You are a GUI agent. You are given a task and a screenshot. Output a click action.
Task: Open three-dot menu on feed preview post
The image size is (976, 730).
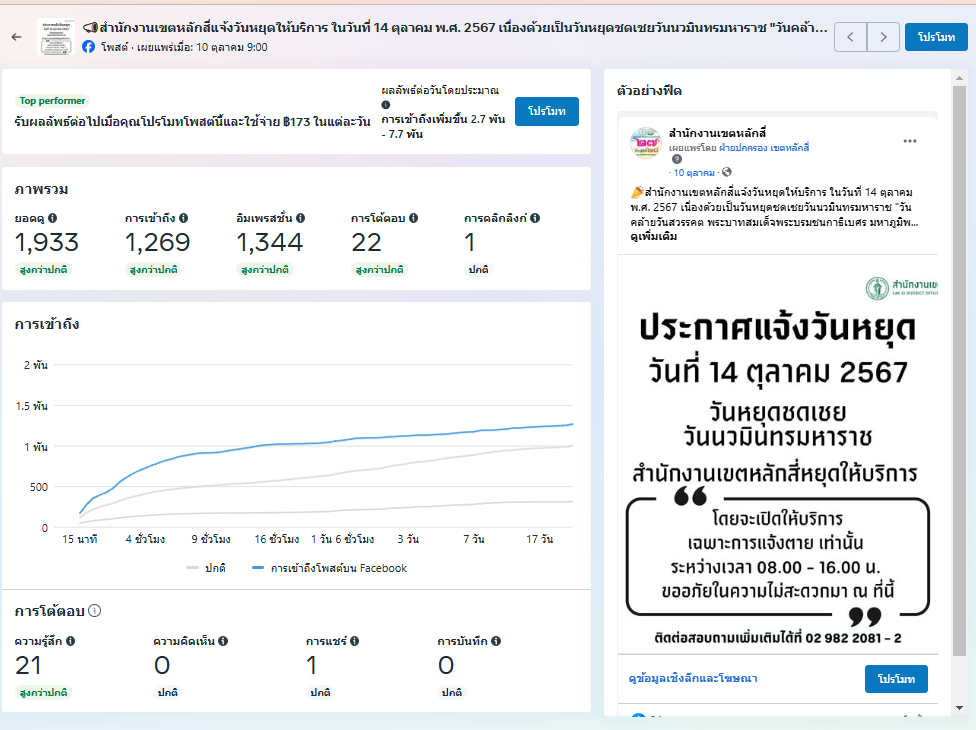coord(909,141)
